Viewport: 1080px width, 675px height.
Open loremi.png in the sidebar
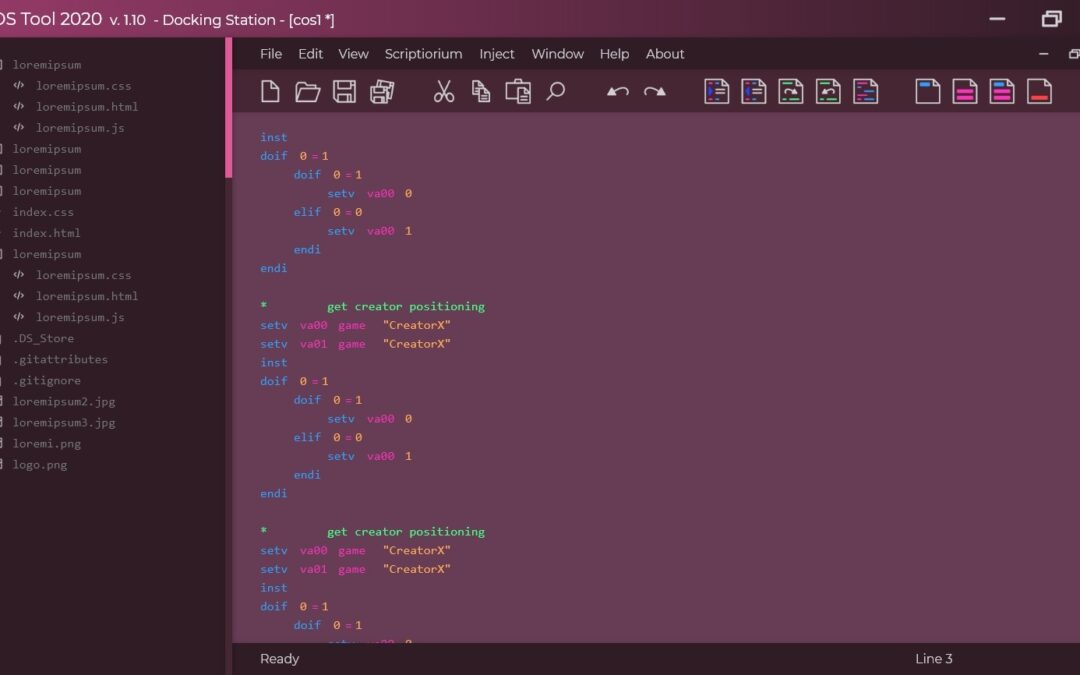click(46, 444)
